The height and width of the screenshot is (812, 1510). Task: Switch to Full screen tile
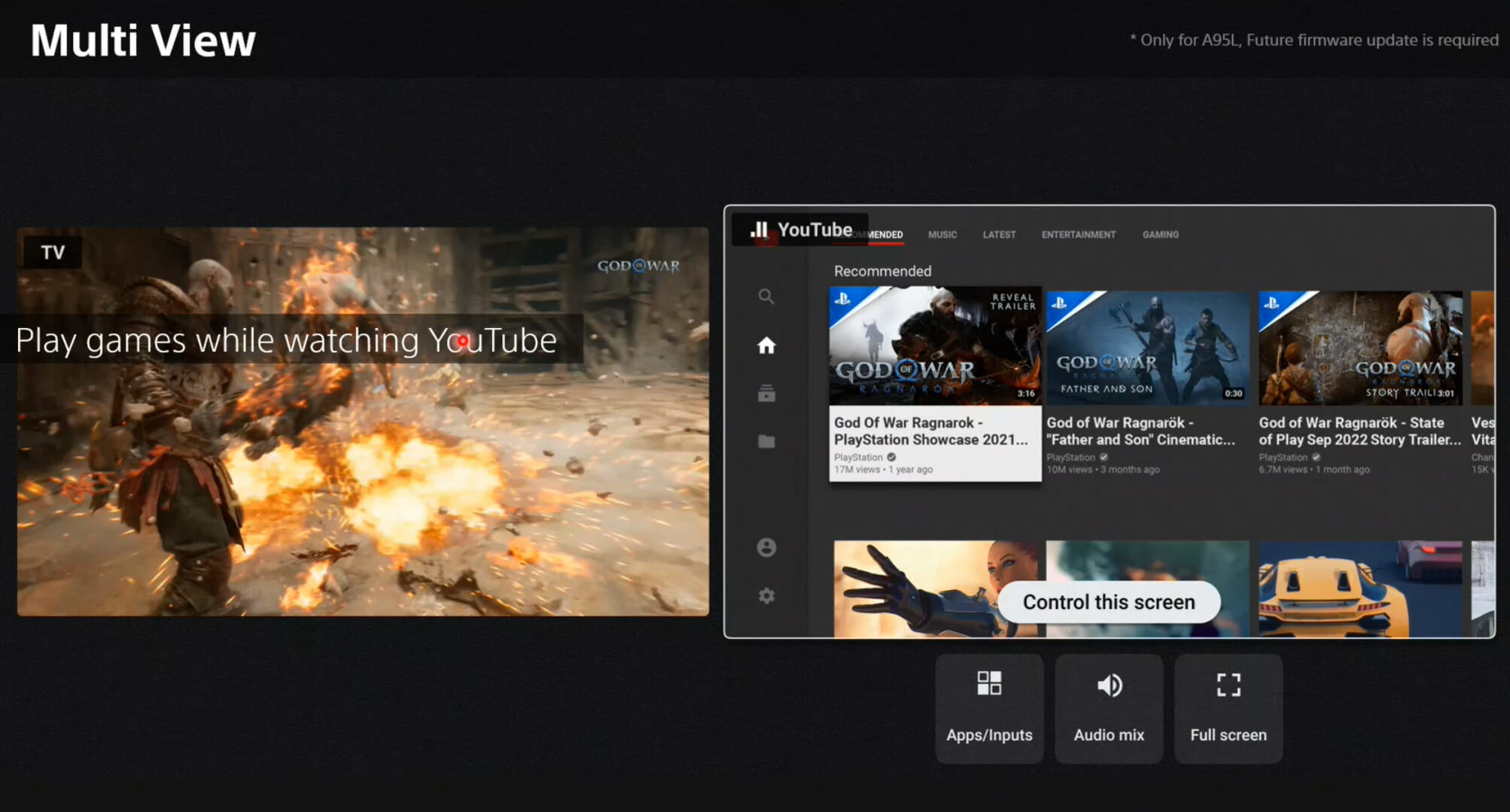(1228, 708)
